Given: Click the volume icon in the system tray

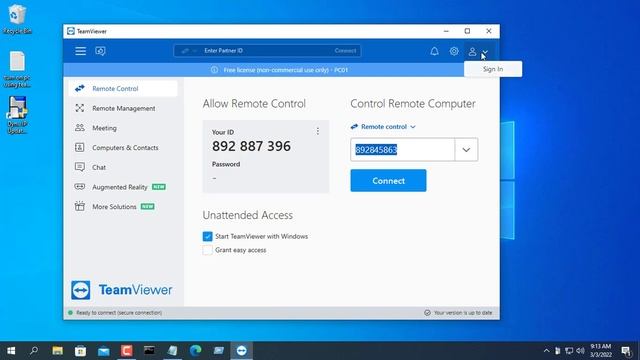Looking at the screenshot, I should click(x=580, y=351).
